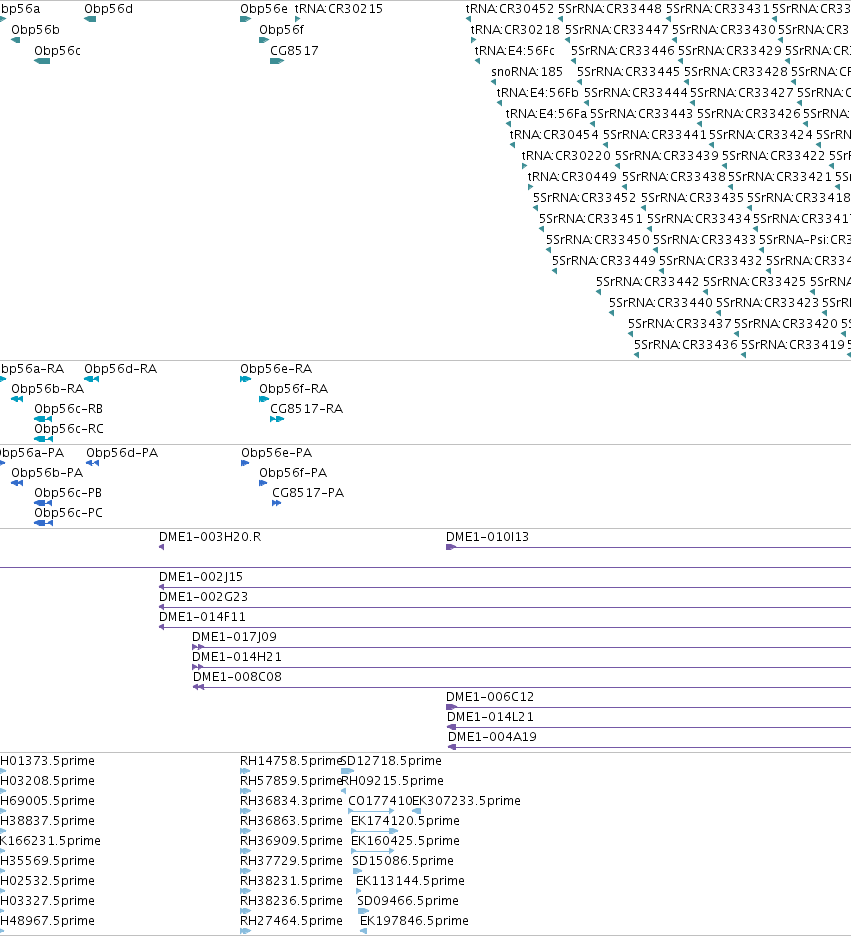Open the CG8517 gene label
851x936 pixels.
tap(294, 51)
